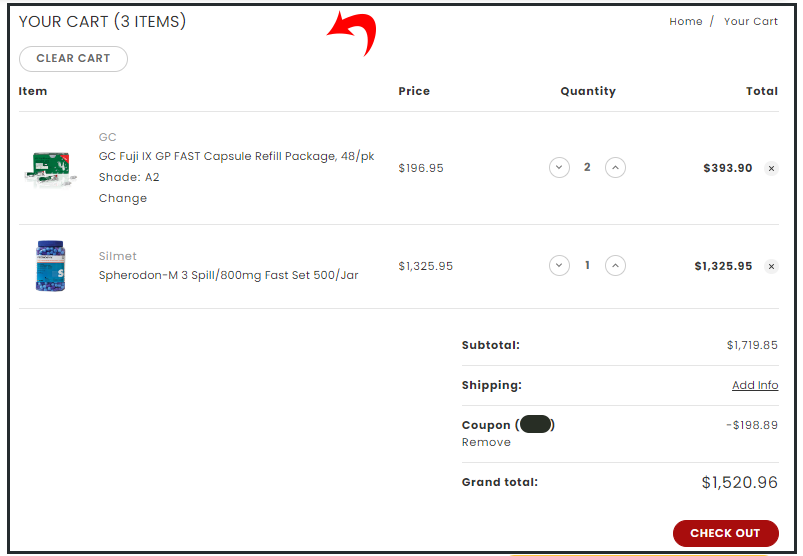Viewport: 803px width, 556px height.
Task: Remove GC Fuji IX item from cart
Action: point(771,168)
